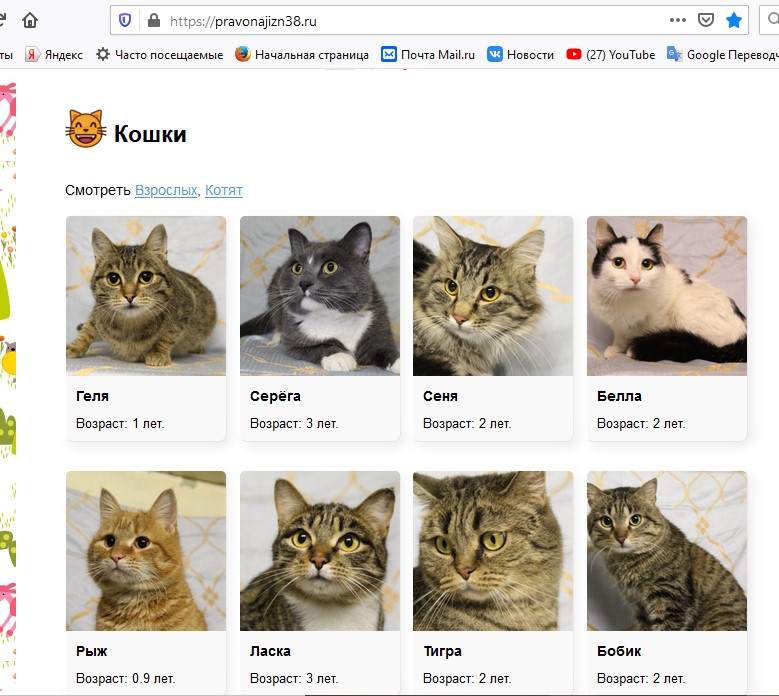
Task: Open Геля cat photo
Action: point(146,296)
